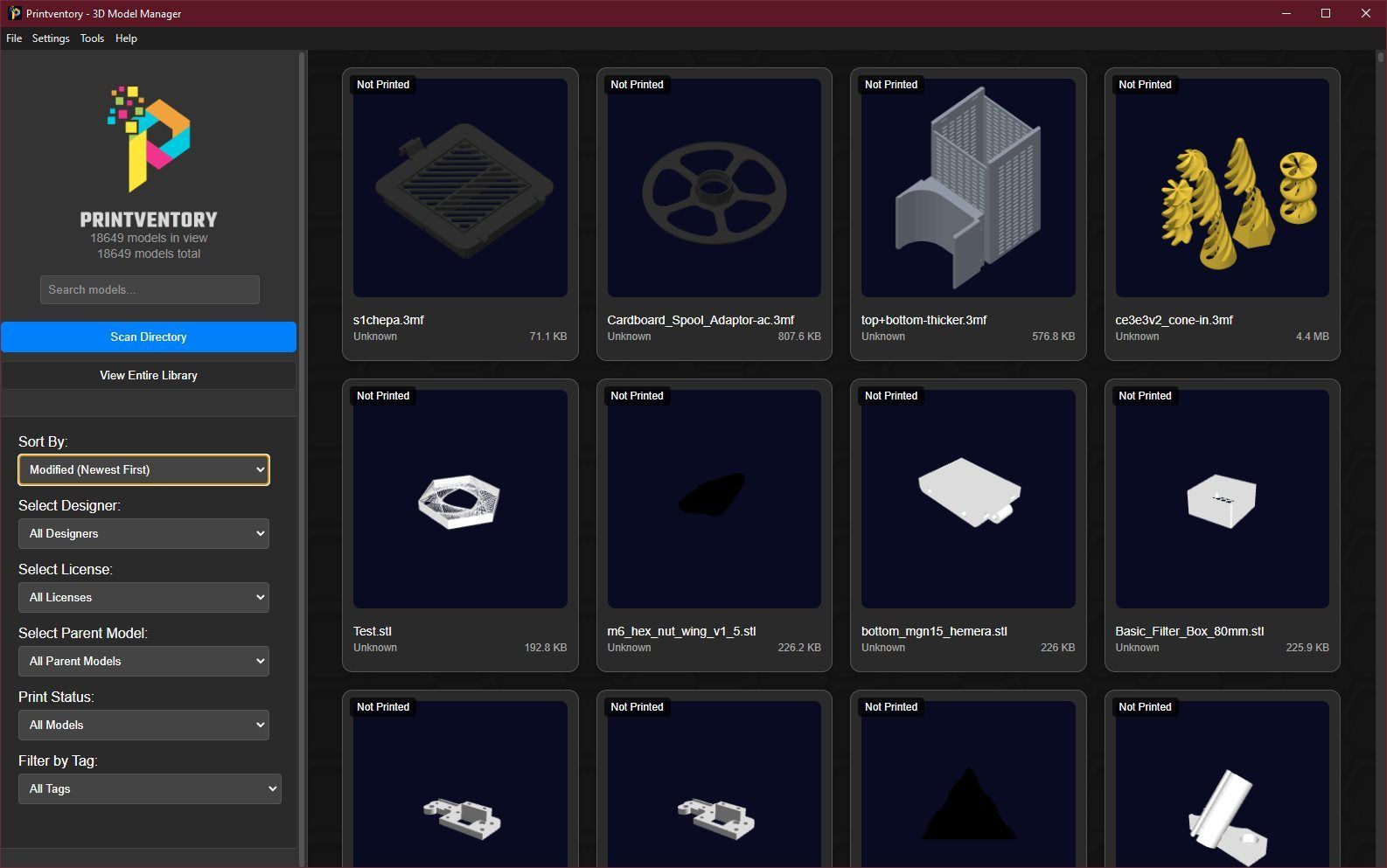Open the Help menu
The width and height of the screenshot is (1387, 868).
(x=126, y=38)
